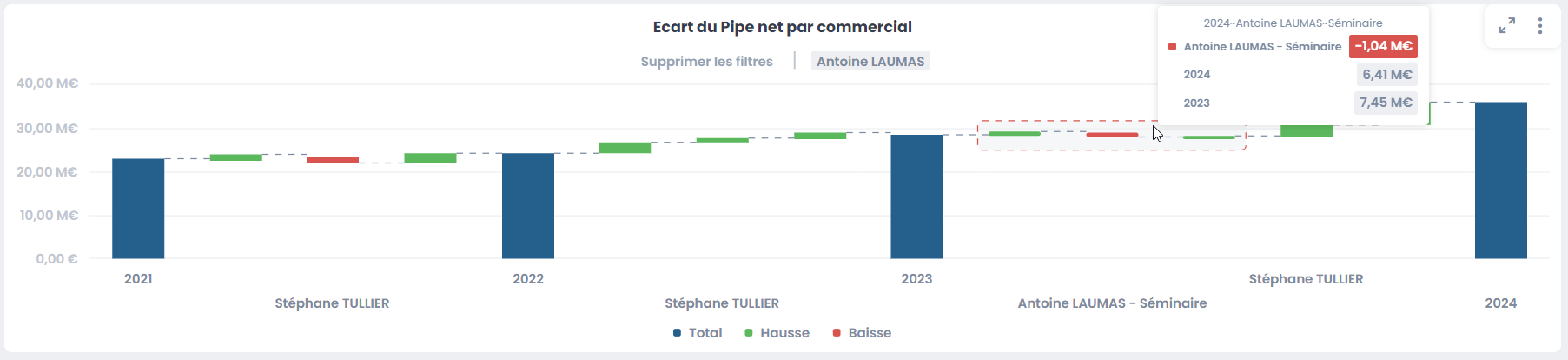Click the red Baisse bar after 2021
The width and height of the screenshot is (1568, 360).
[x=333, y=160]
